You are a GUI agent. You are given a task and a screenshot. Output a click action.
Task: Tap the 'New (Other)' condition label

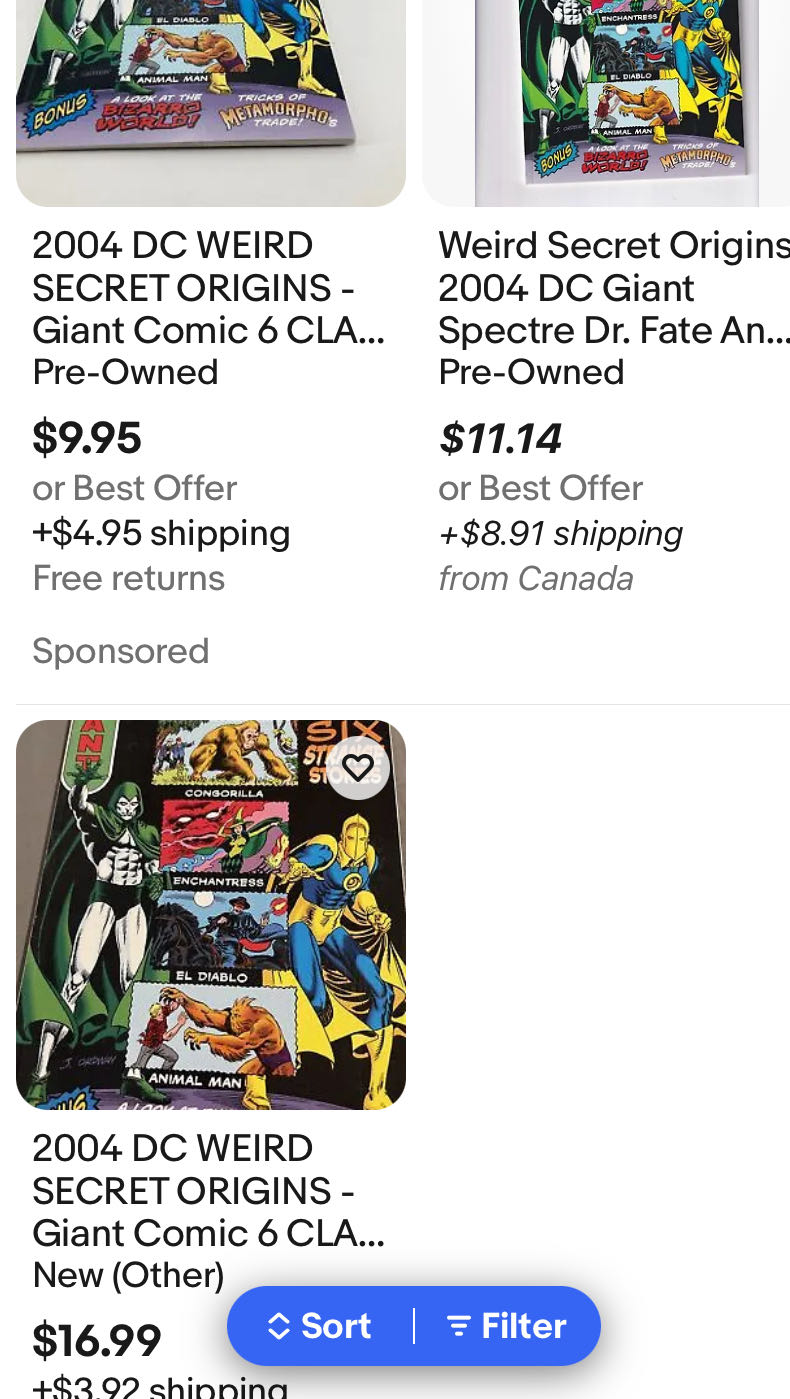click(x=128, y=1275)
